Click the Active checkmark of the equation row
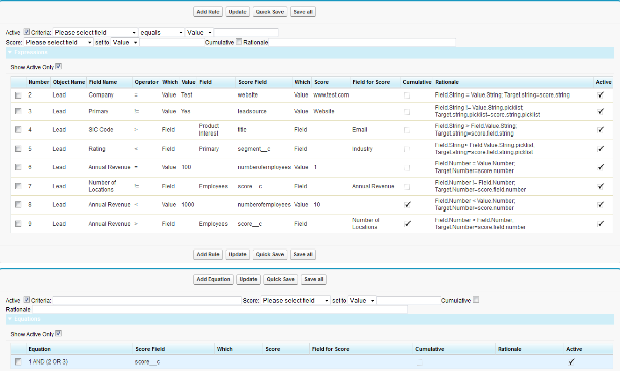The image size is (623, 383). (571, 362)
